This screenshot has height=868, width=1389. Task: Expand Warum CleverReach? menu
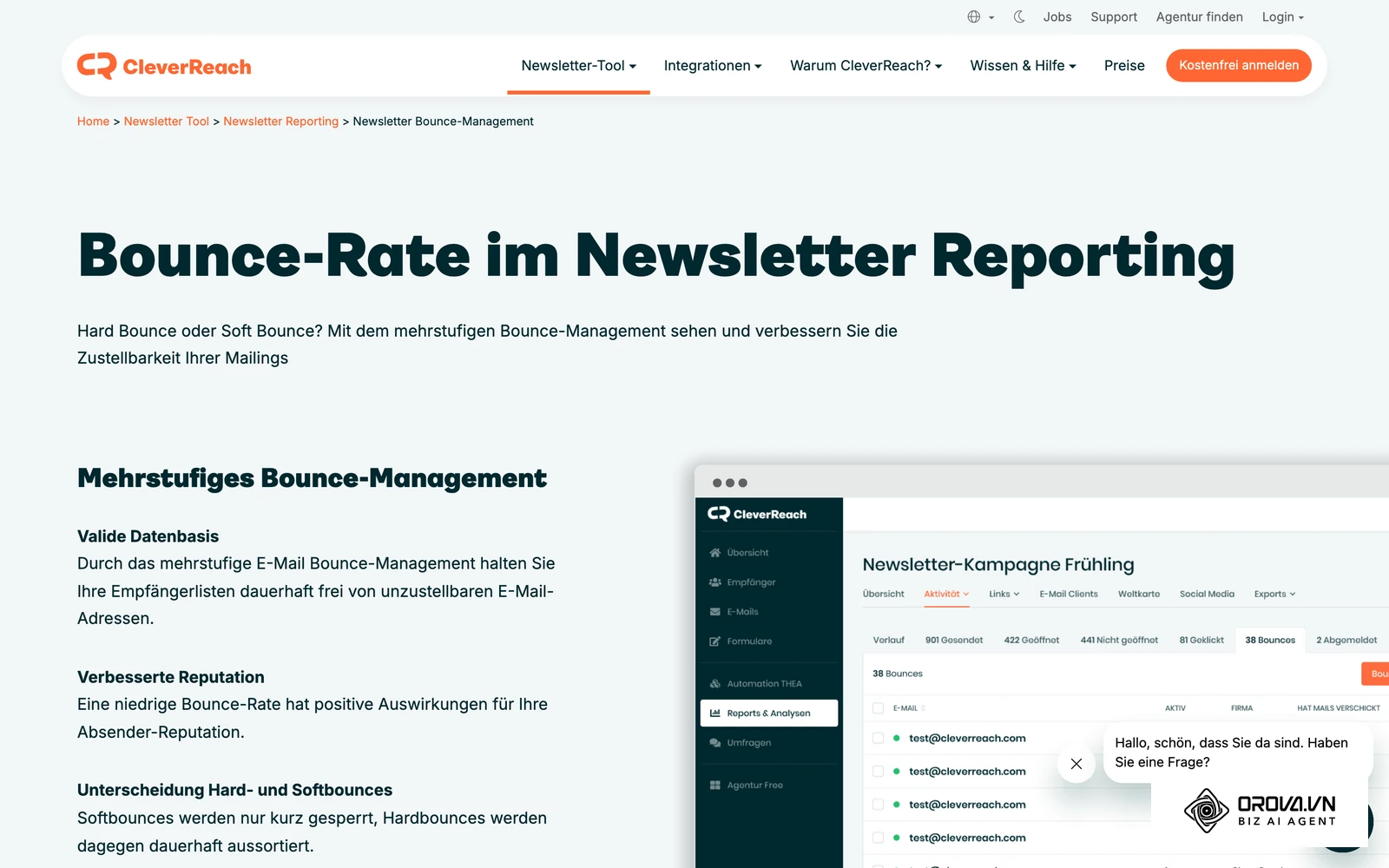[866, 65]
